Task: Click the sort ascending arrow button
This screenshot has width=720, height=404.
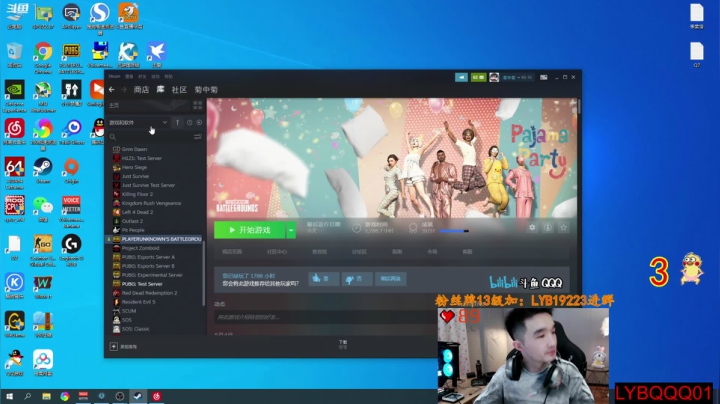Action: click(x=177, y=123)
